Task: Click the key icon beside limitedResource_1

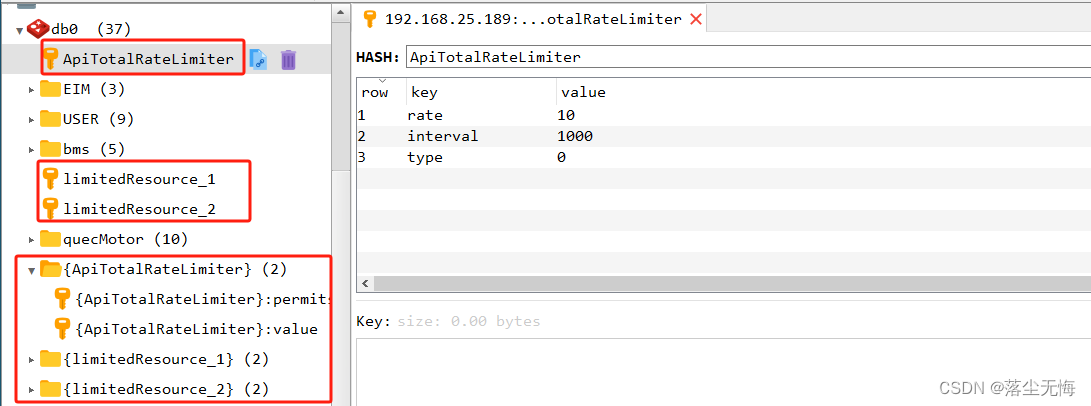Action: point(50,179)
